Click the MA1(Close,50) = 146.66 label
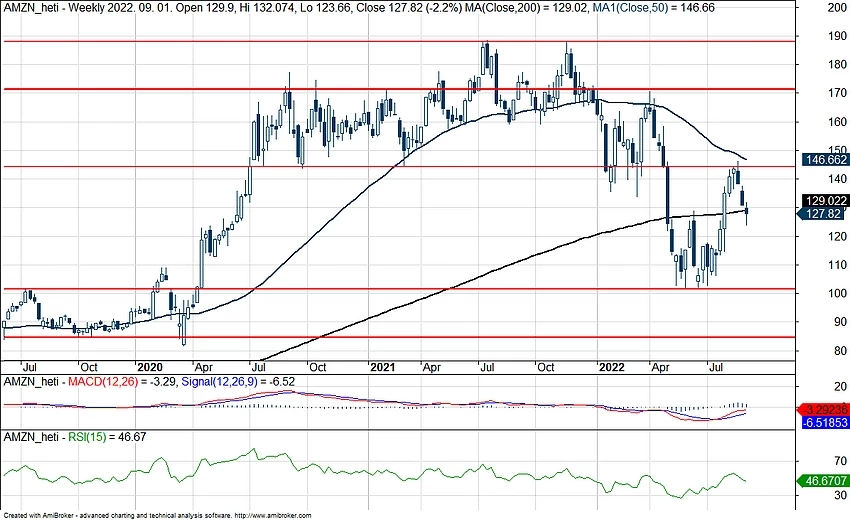 click(x=652, y=7)
